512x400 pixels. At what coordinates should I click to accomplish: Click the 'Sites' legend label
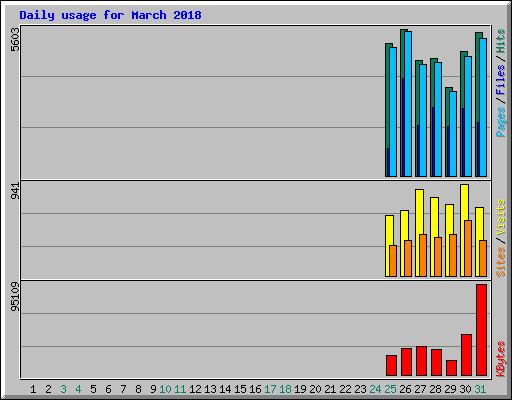(501, 262)
